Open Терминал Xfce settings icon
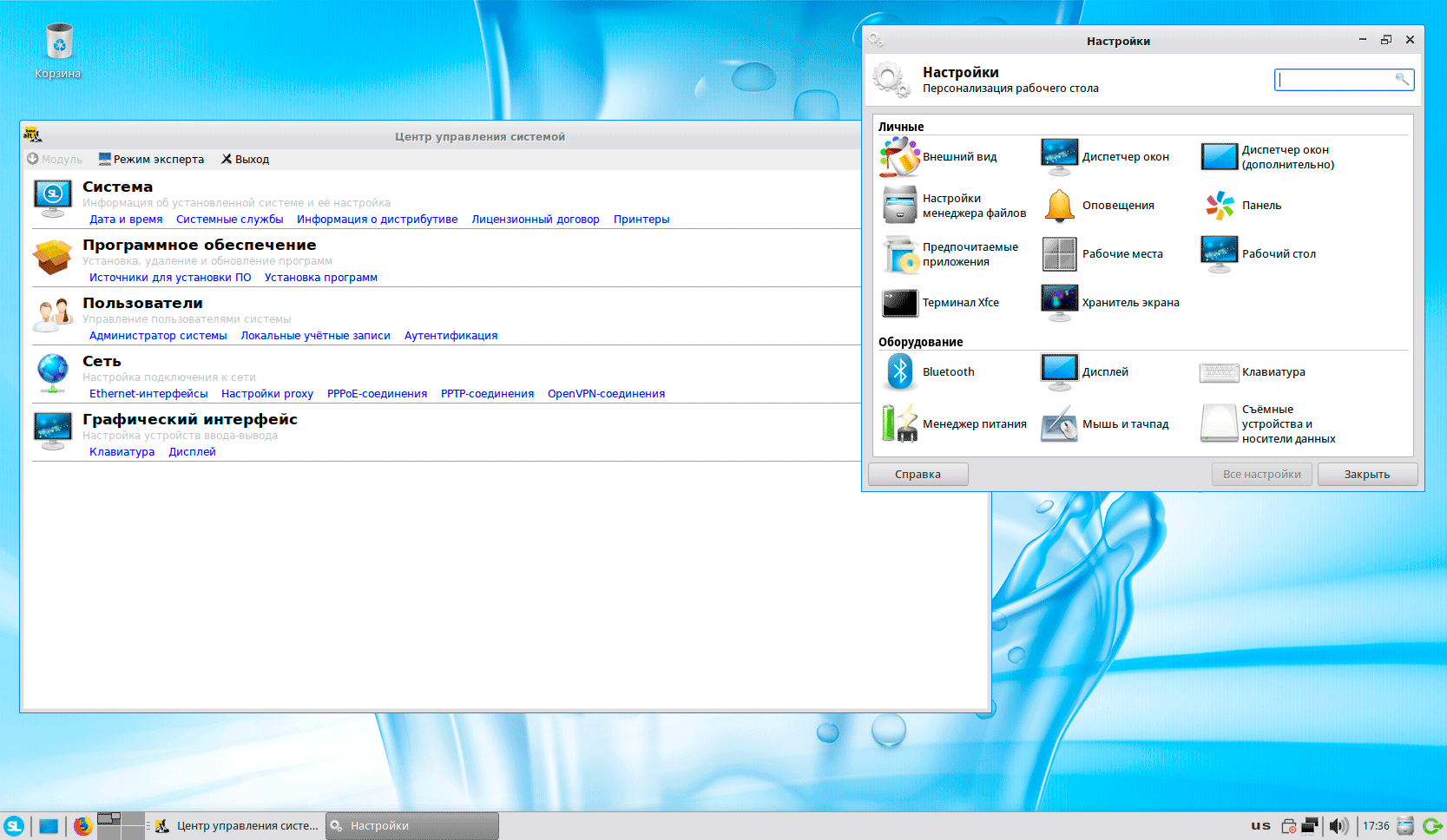 click(x=900, y=303)
